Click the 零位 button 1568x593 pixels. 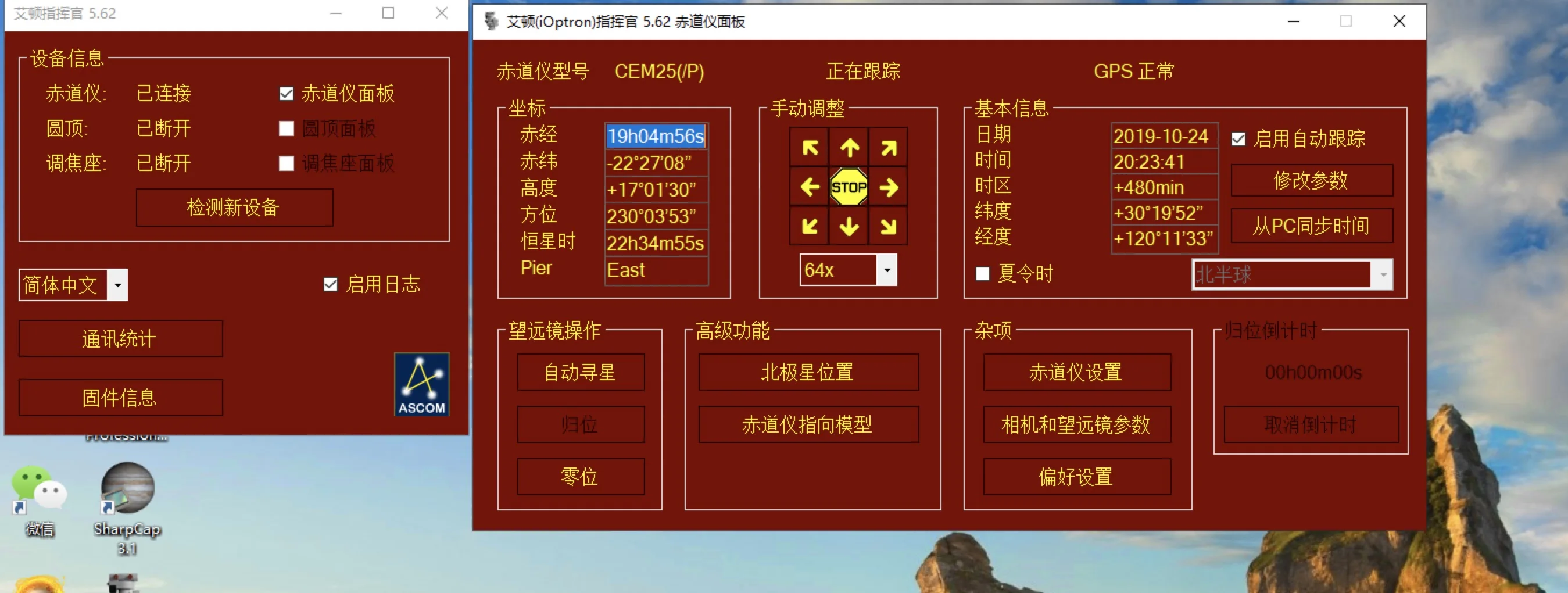[581, 477]
